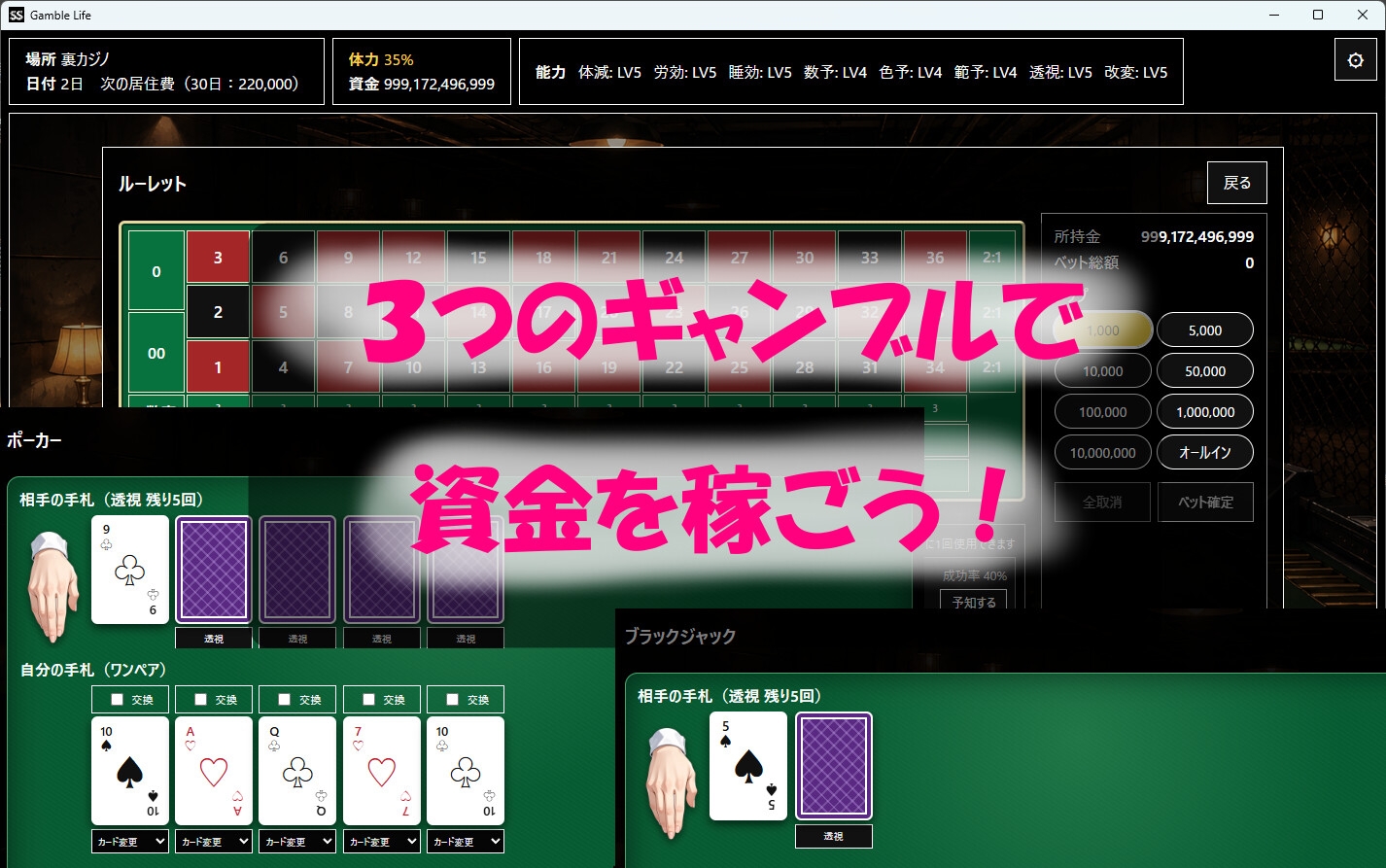This screenshot has height=868, width=1386.
Task: Open the settings gear icon
Action: [1356, 60]
